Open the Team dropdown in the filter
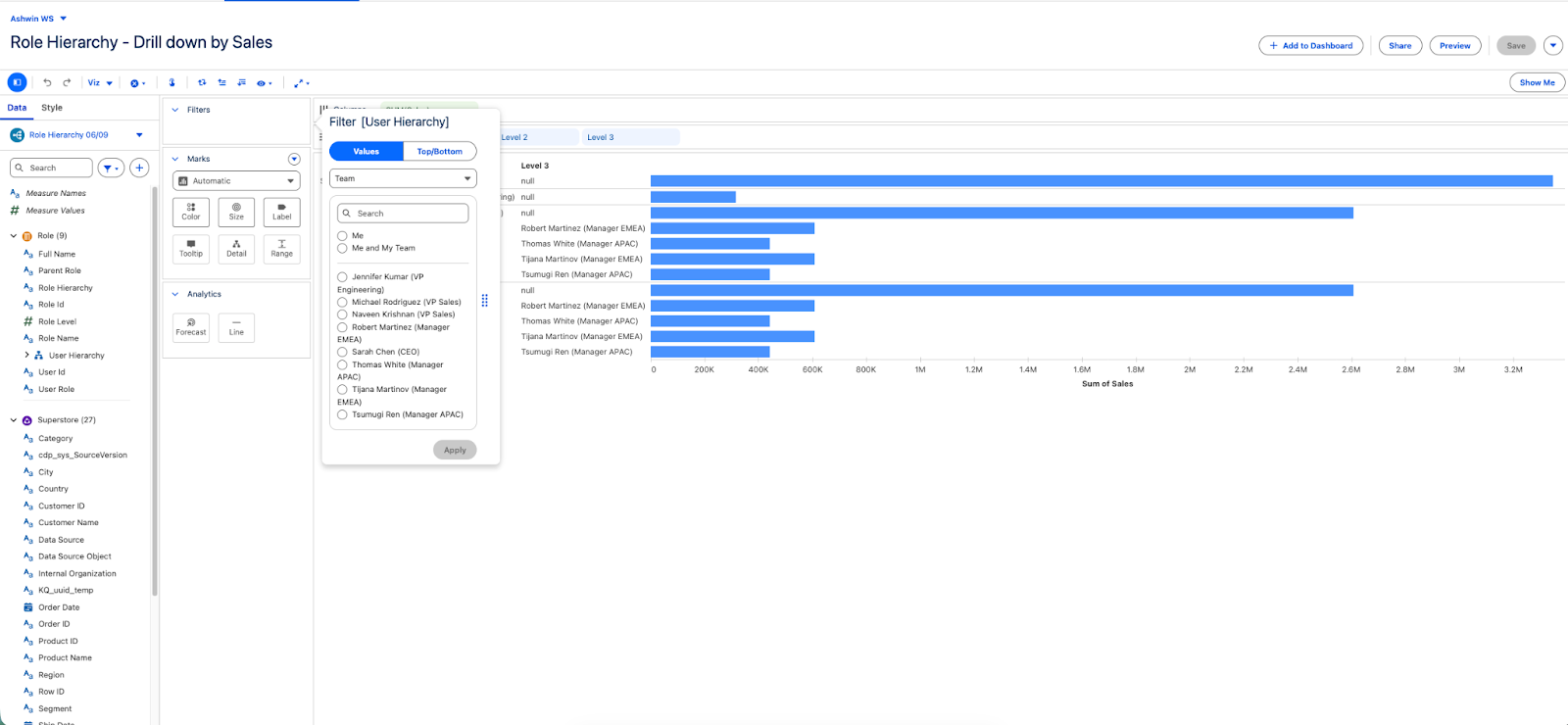The height and width of the screenshot is (725, 1568). click(x=403, y=178)
